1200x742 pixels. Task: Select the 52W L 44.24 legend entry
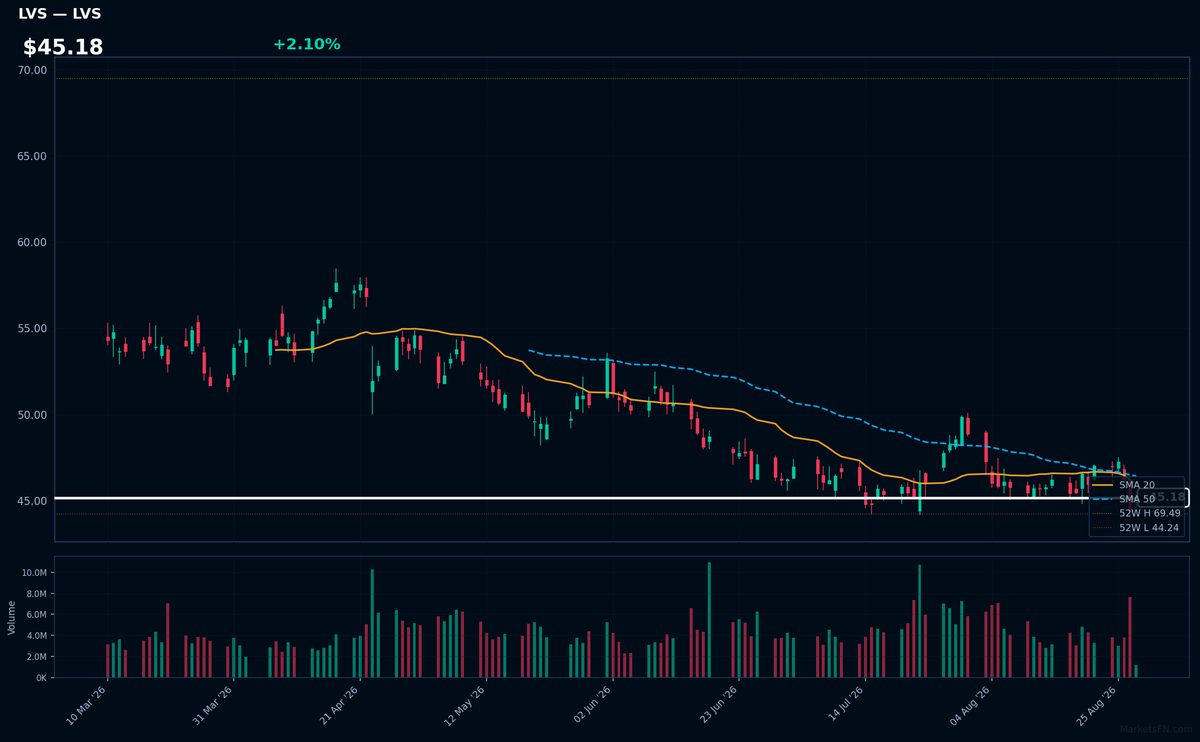pyautogui.click(x=1136, y=527)
